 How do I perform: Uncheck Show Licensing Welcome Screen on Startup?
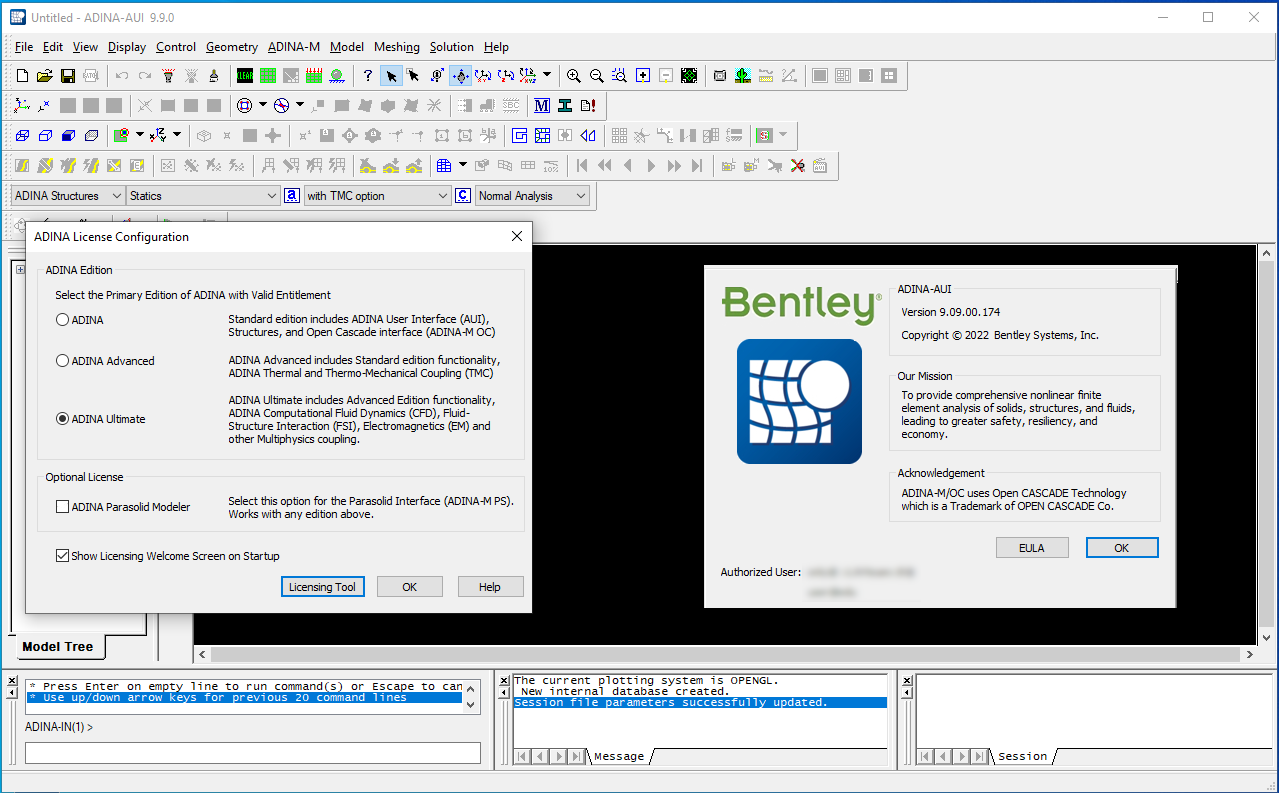tap(63, 556)
